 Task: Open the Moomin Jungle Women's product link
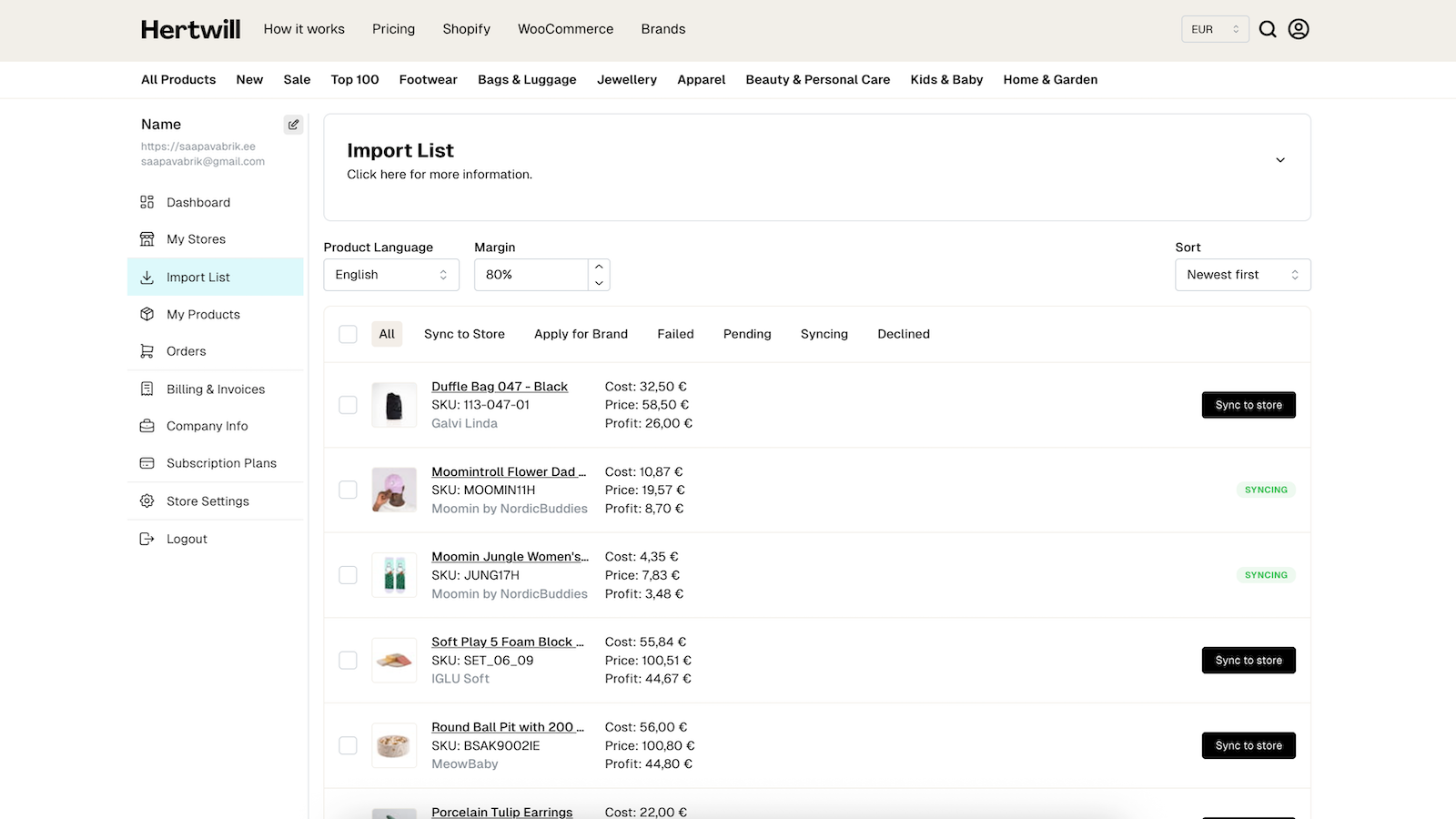510,557
